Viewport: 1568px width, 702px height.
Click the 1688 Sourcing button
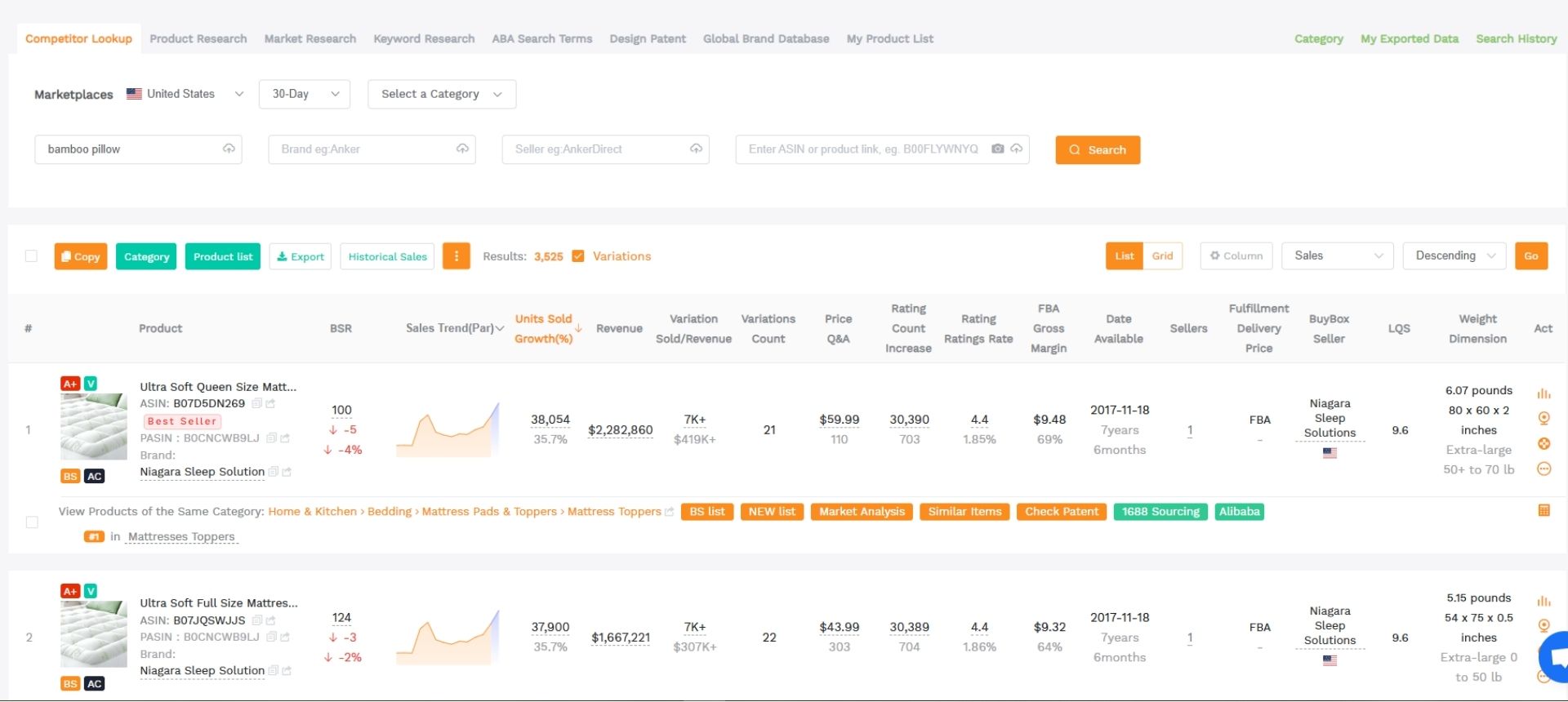1160,512
